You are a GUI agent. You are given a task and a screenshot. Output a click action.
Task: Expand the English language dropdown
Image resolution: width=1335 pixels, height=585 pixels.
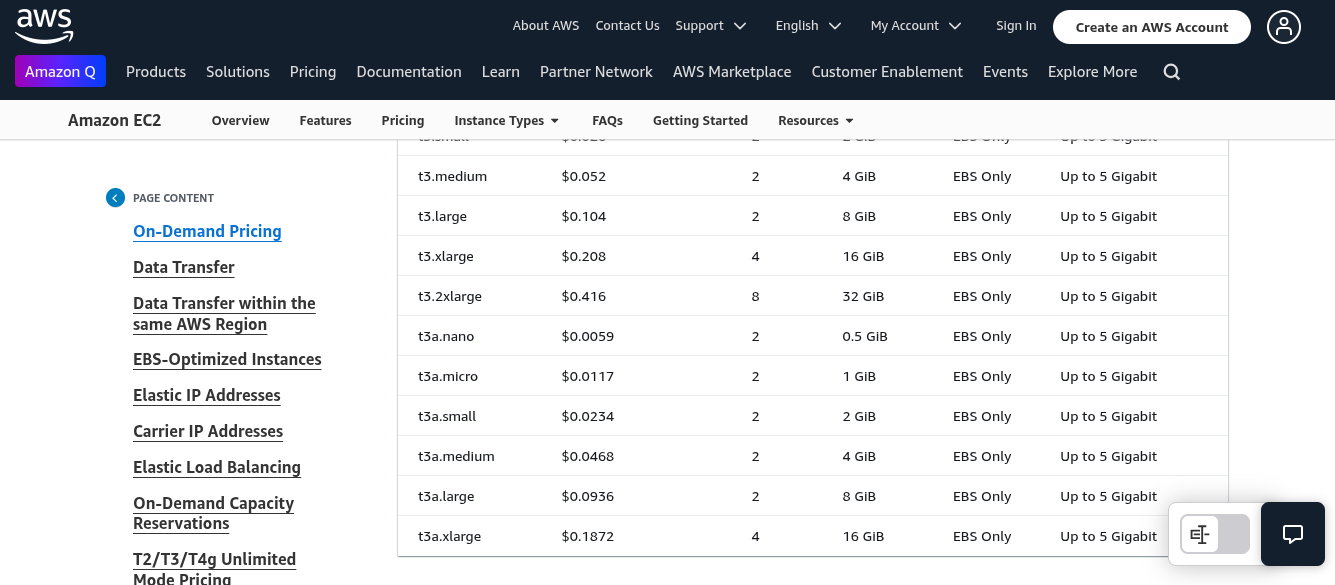[x=808, y=26]
